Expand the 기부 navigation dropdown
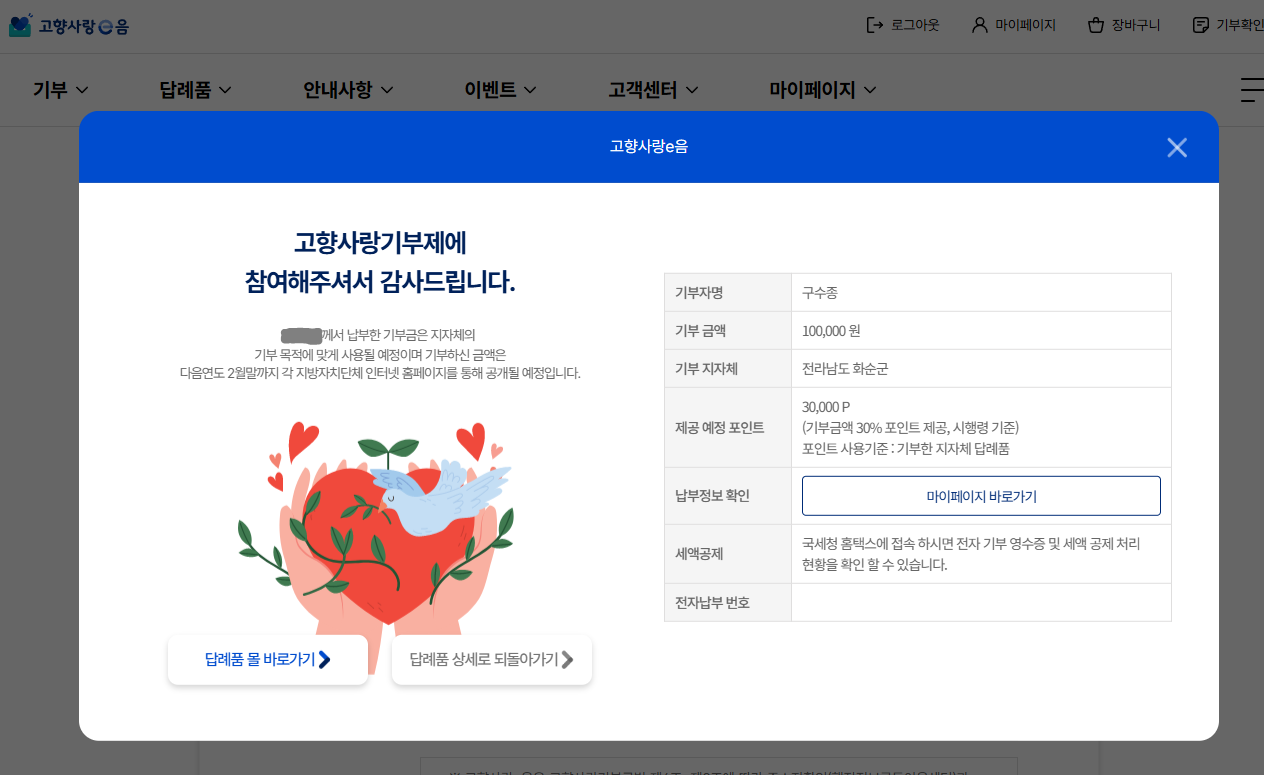 pyautogui.click(x=60, y=89)
